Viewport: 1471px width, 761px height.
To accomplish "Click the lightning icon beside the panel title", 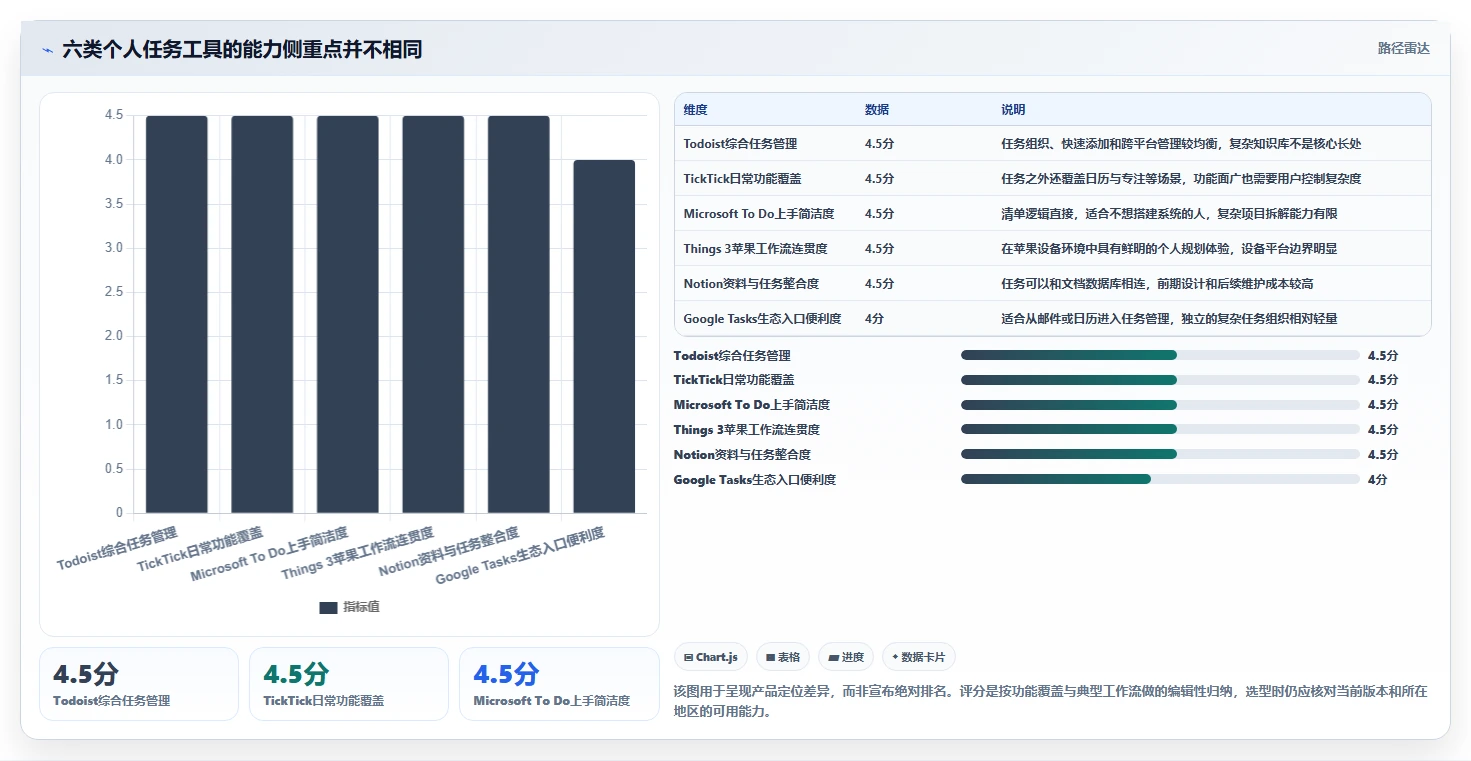I will pos(47,49).
